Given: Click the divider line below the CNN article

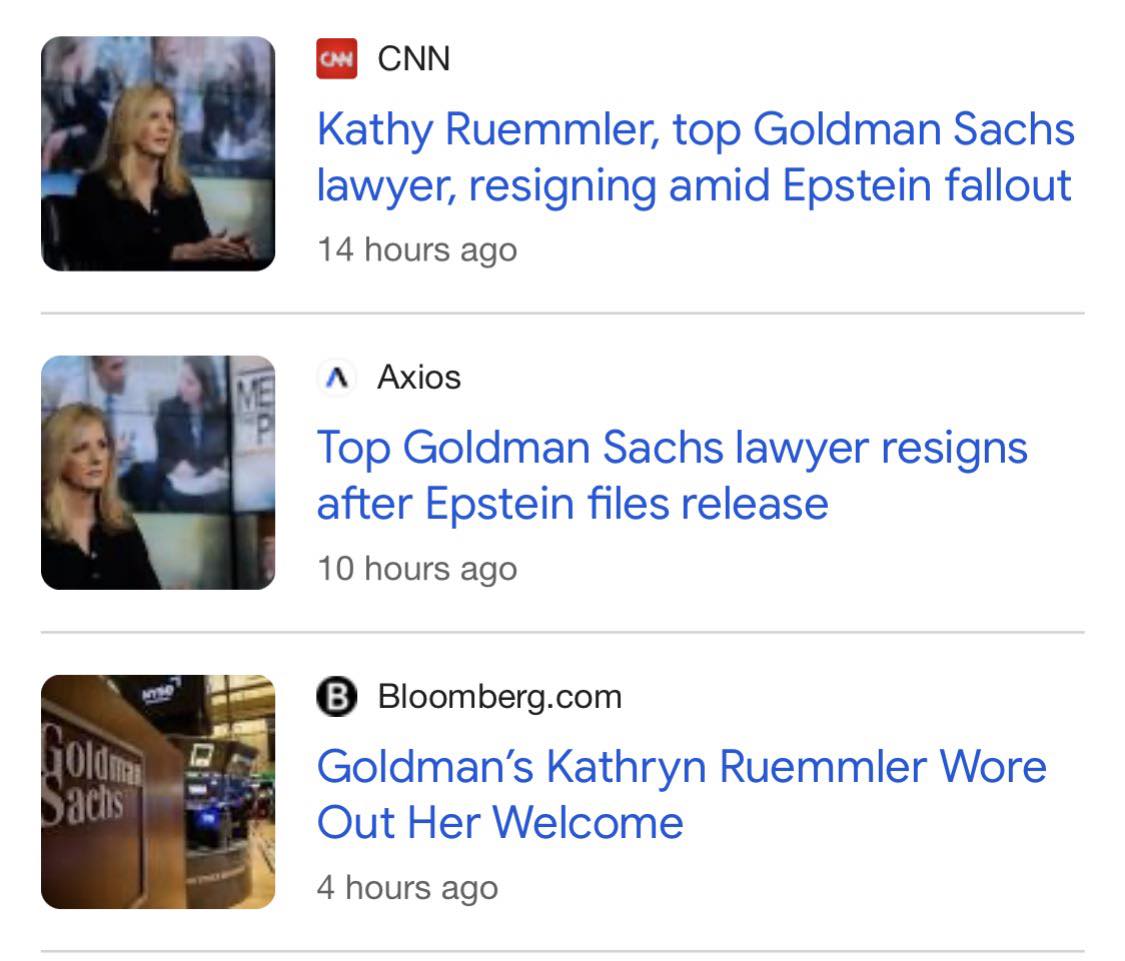Looking at the screenshot, I should [562, 313].
